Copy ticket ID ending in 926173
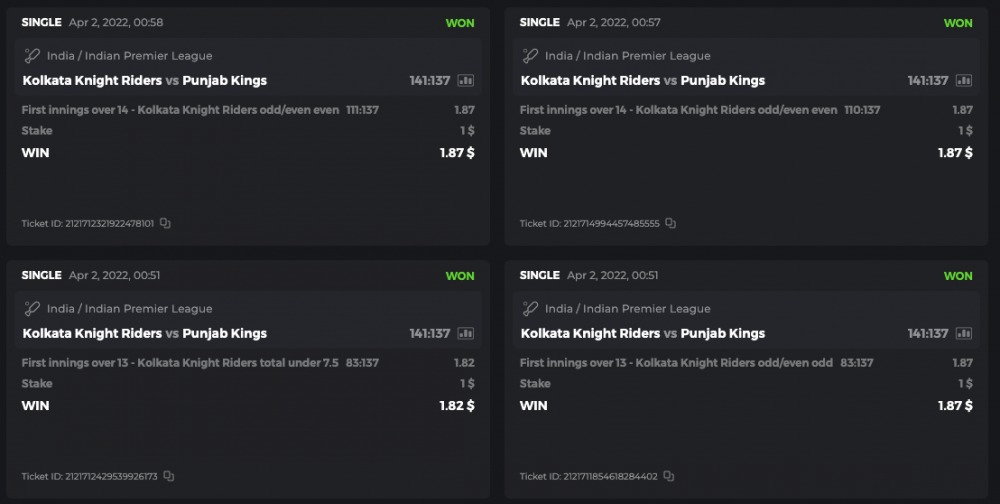Image resolution: width=1000 pixels, height=504 pixels. pyautogui.click(x=169, y=476)
